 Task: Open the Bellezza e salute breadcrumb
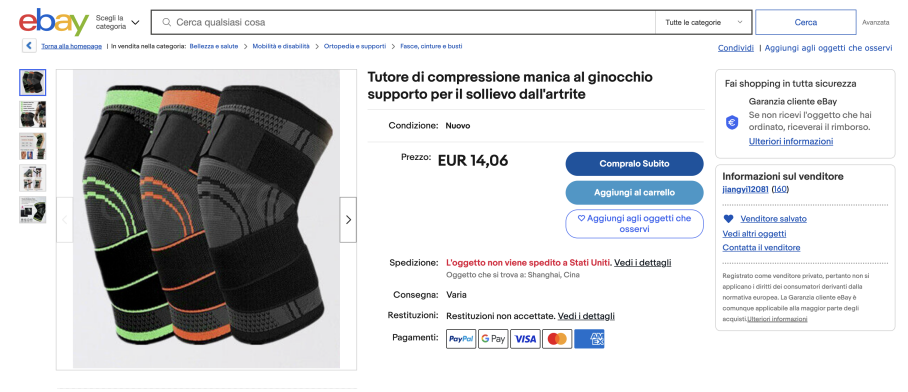point(214,46)
